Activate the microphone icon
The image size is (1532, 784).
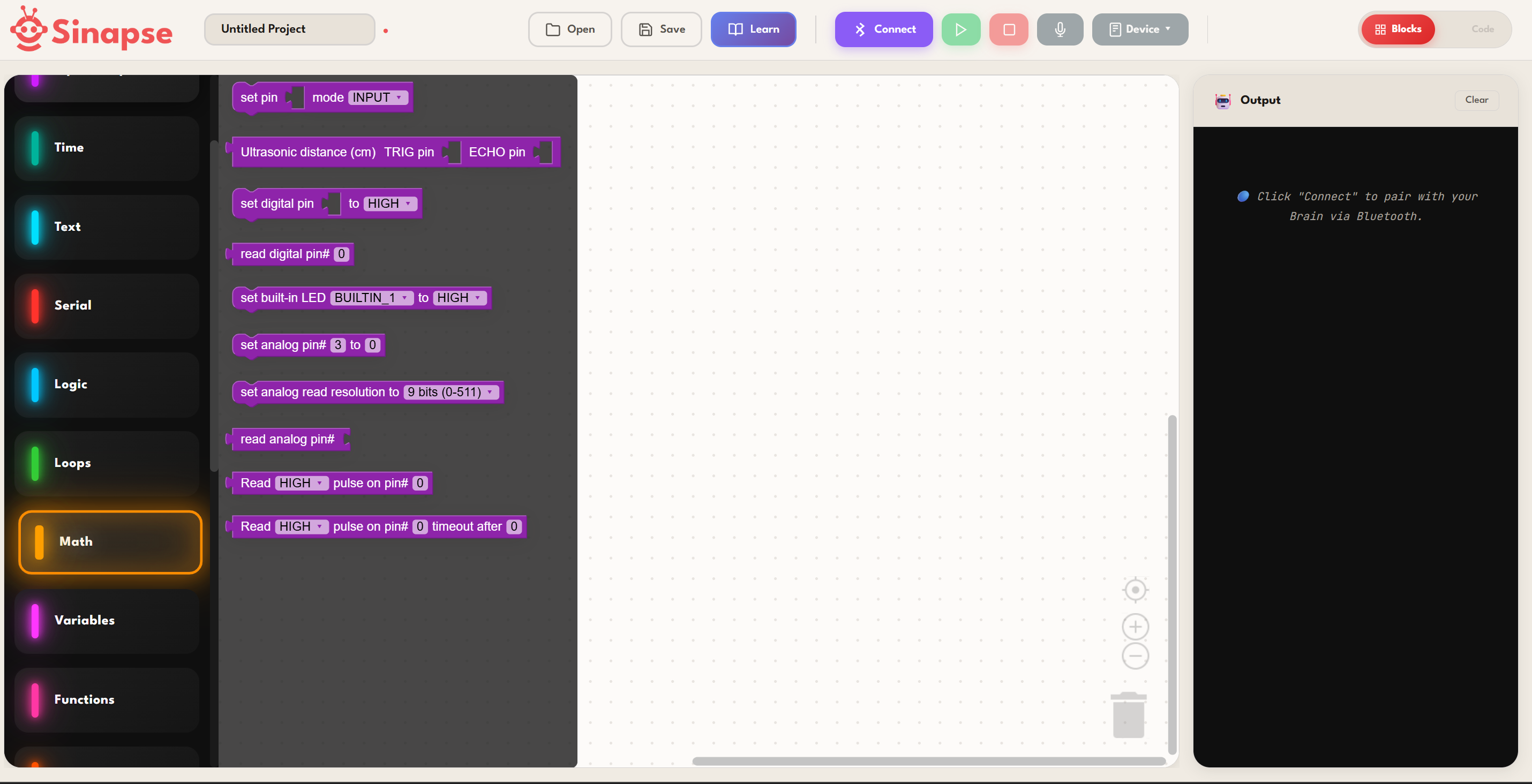1059,29
